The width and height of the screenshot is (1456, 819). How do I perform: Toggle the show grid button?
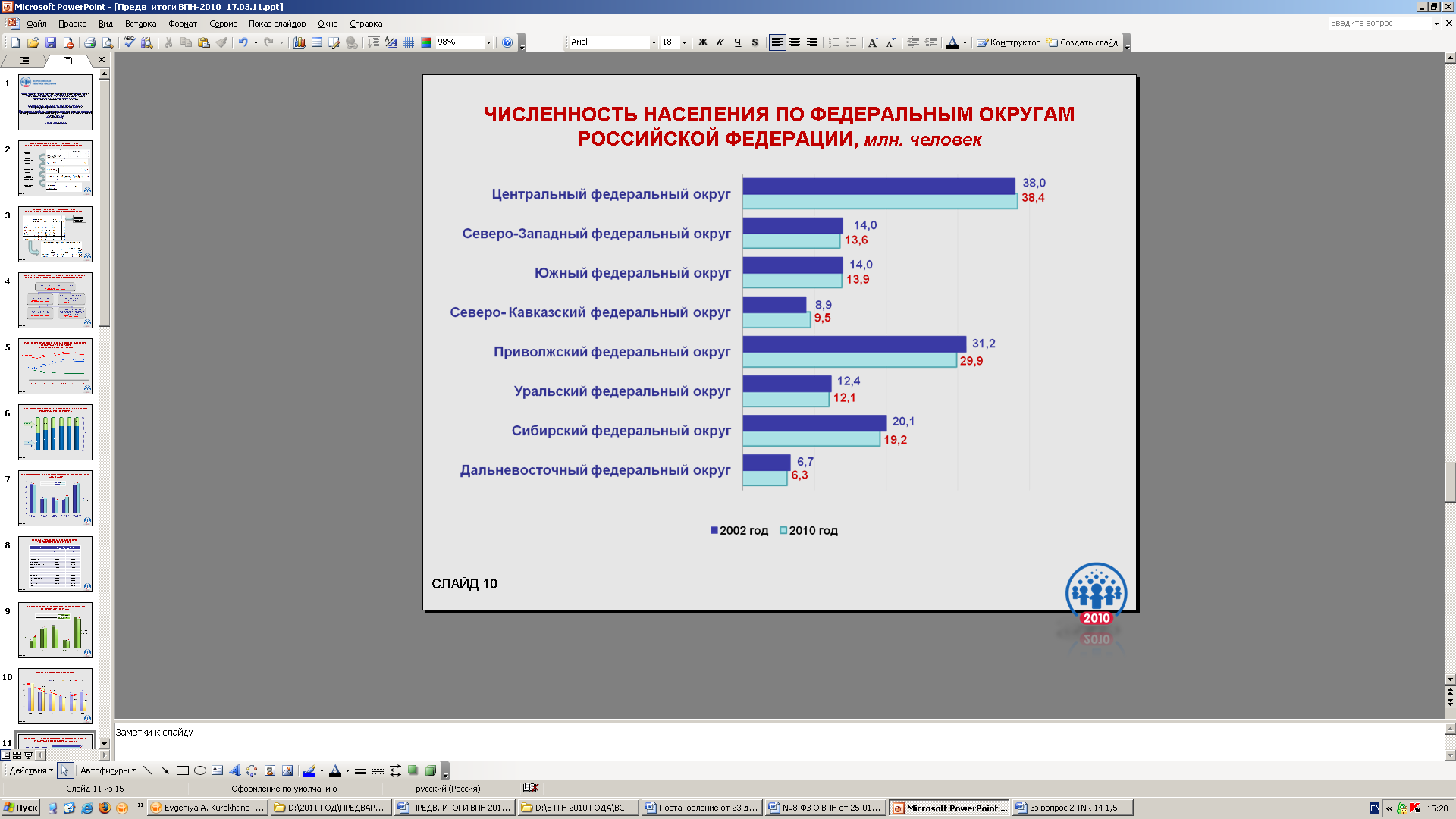click(409, 42)
